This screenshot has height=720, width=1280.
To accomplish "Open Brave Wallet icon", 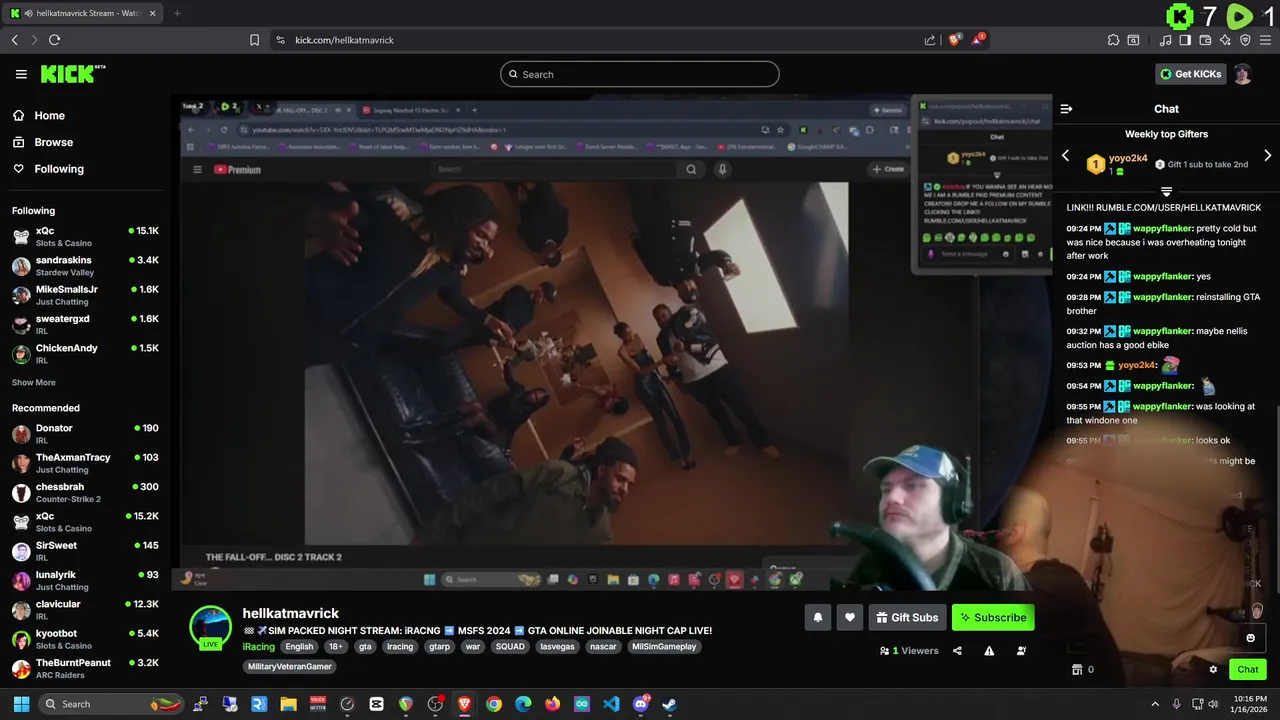I will coord(1205,40).
